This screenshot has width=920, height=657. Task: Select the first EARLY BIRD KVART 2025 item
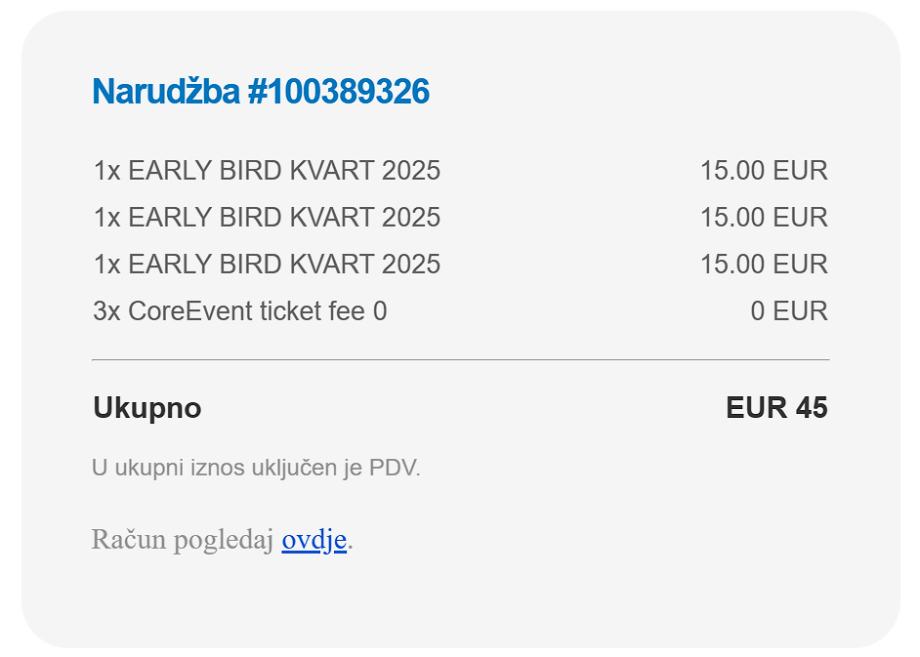coord(266,171)
